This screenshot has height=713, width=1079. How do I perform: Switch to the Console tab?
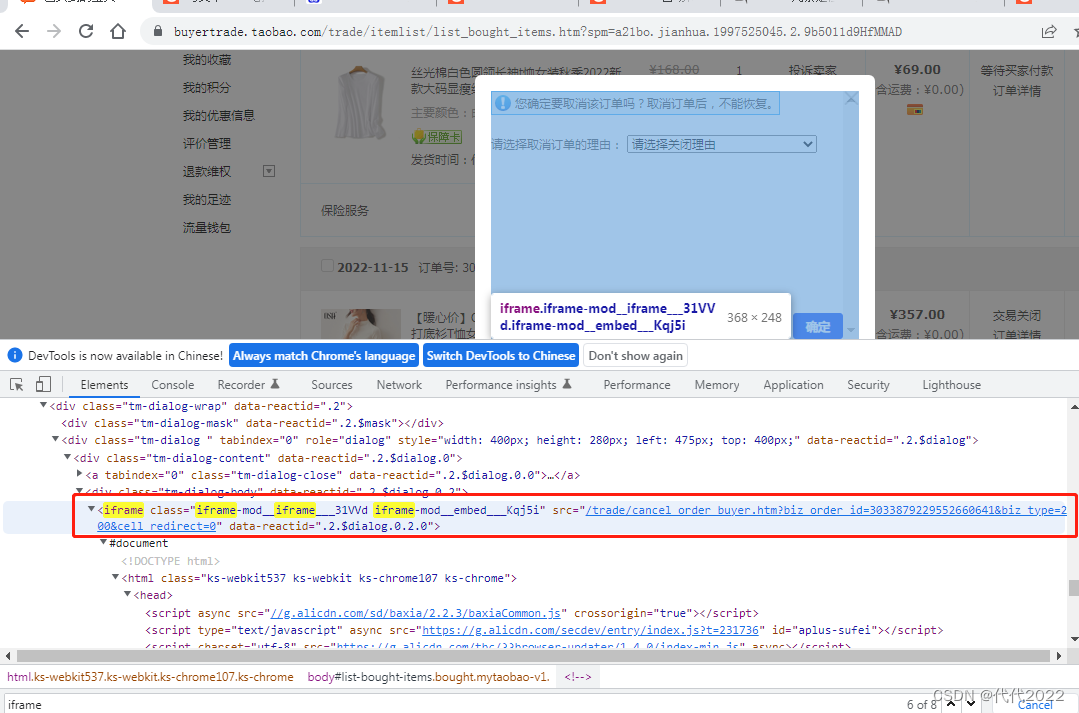point(172,384)
